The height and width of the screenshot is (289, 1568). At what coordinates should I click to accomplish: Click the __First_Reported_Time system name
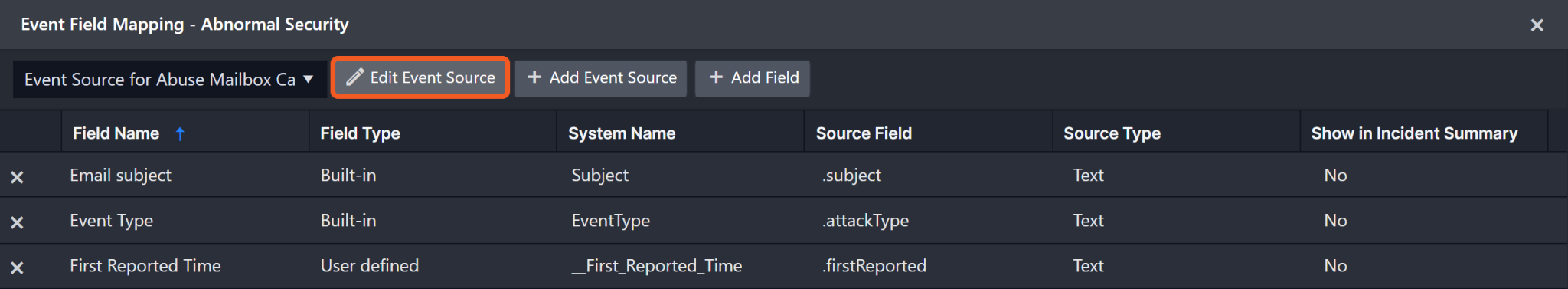(x=657, y=266)
